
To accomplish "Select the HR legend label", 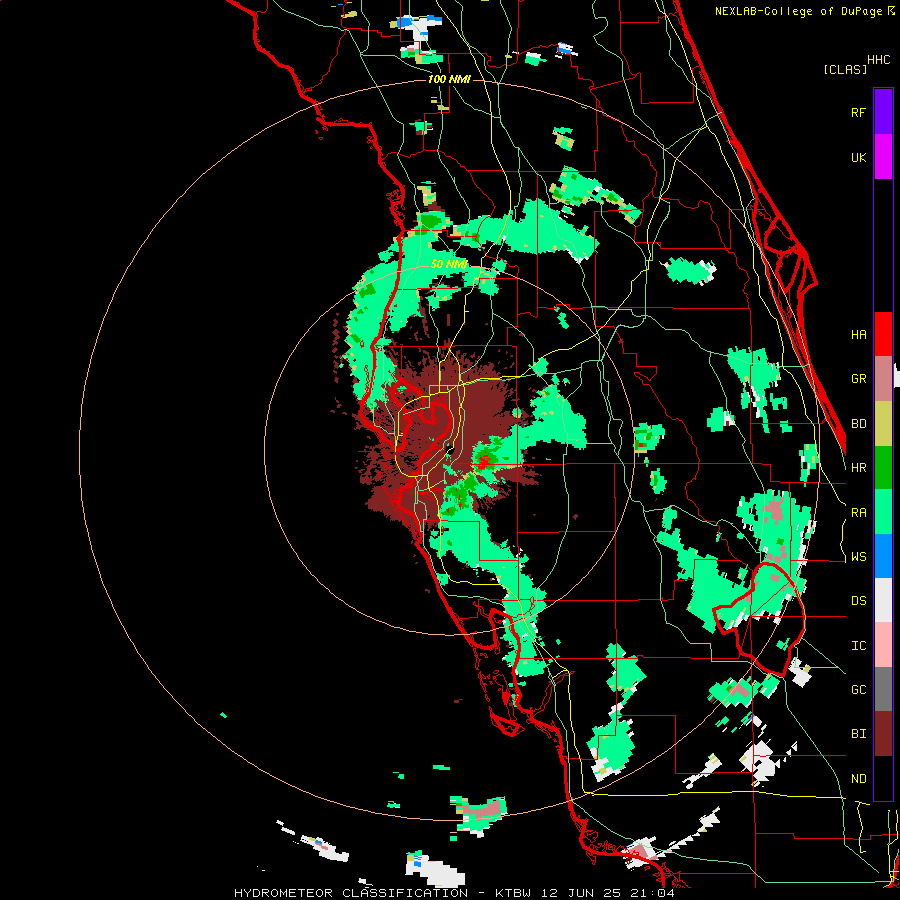I will pos(858,468).
